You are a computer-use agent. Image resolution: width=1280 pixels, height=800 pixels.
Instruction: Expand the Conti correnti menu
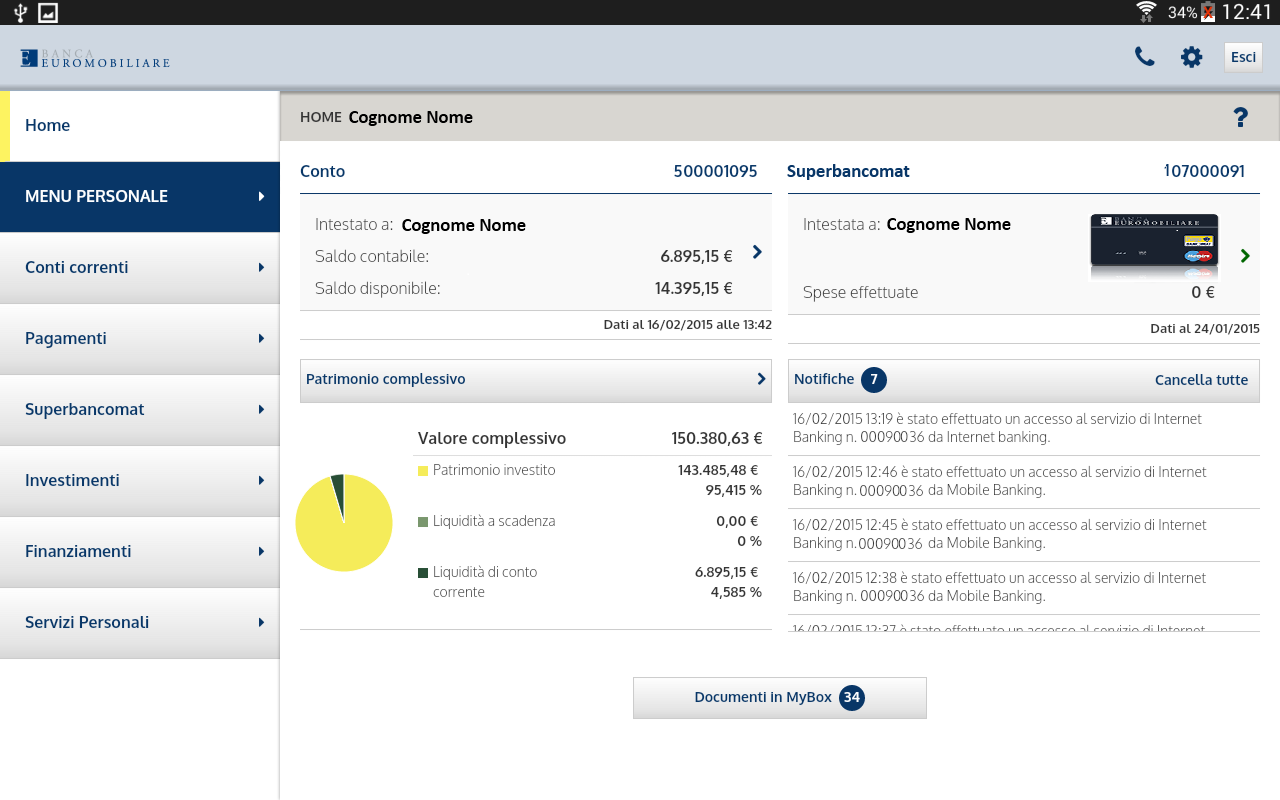(x=140, y=268)
